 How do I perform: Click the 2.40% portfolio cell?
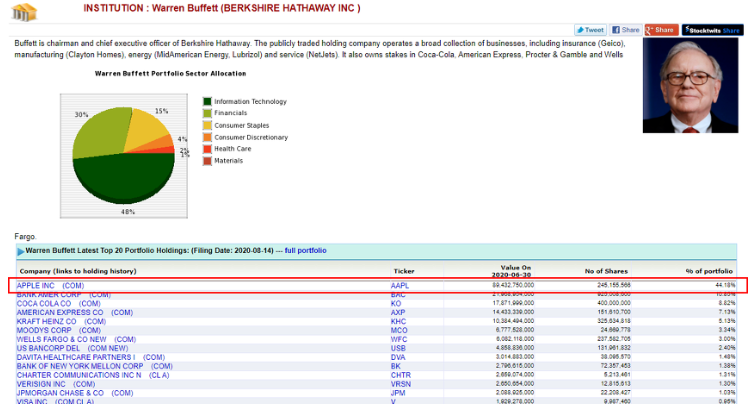(727, 348)
